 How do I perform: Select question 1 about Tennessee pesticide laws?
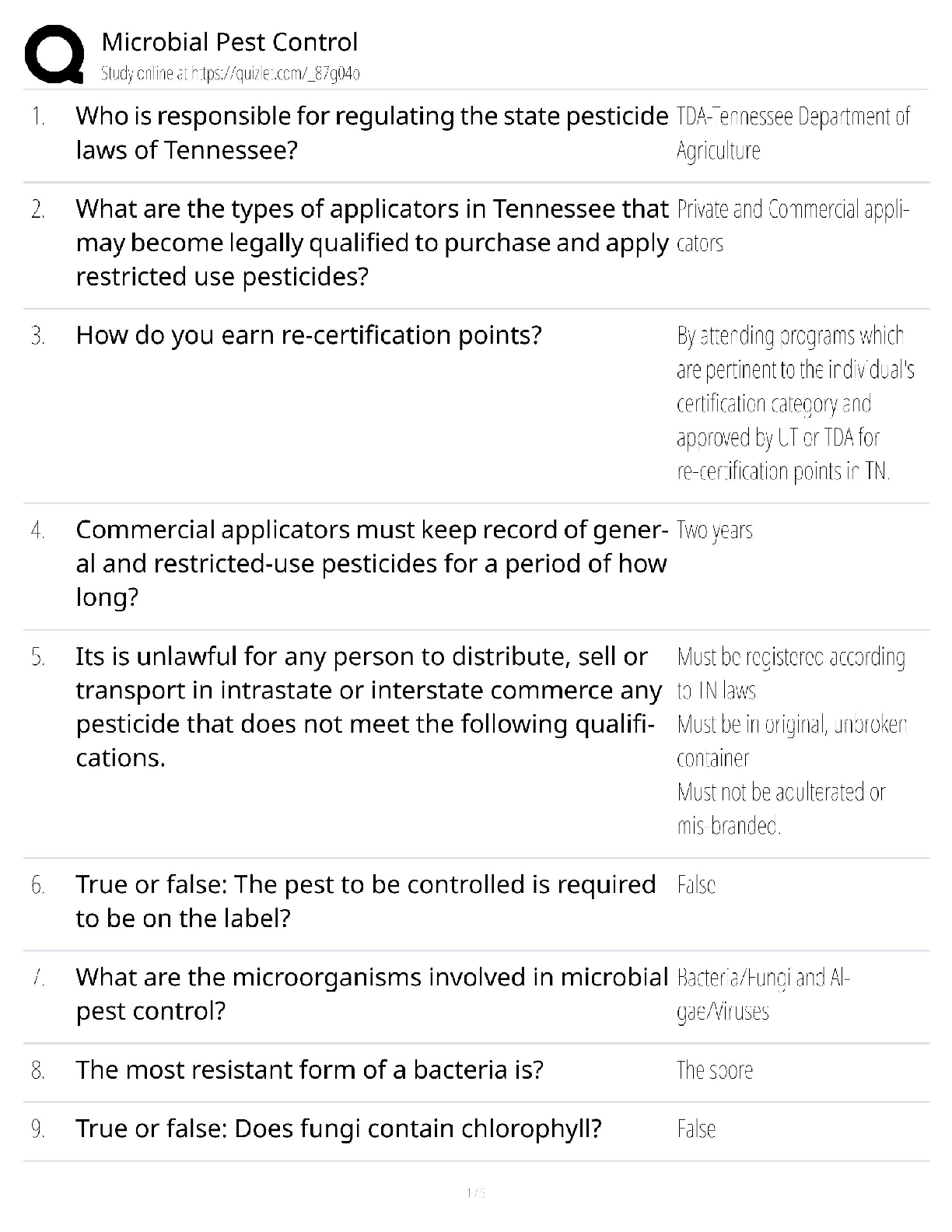[371, 133]
